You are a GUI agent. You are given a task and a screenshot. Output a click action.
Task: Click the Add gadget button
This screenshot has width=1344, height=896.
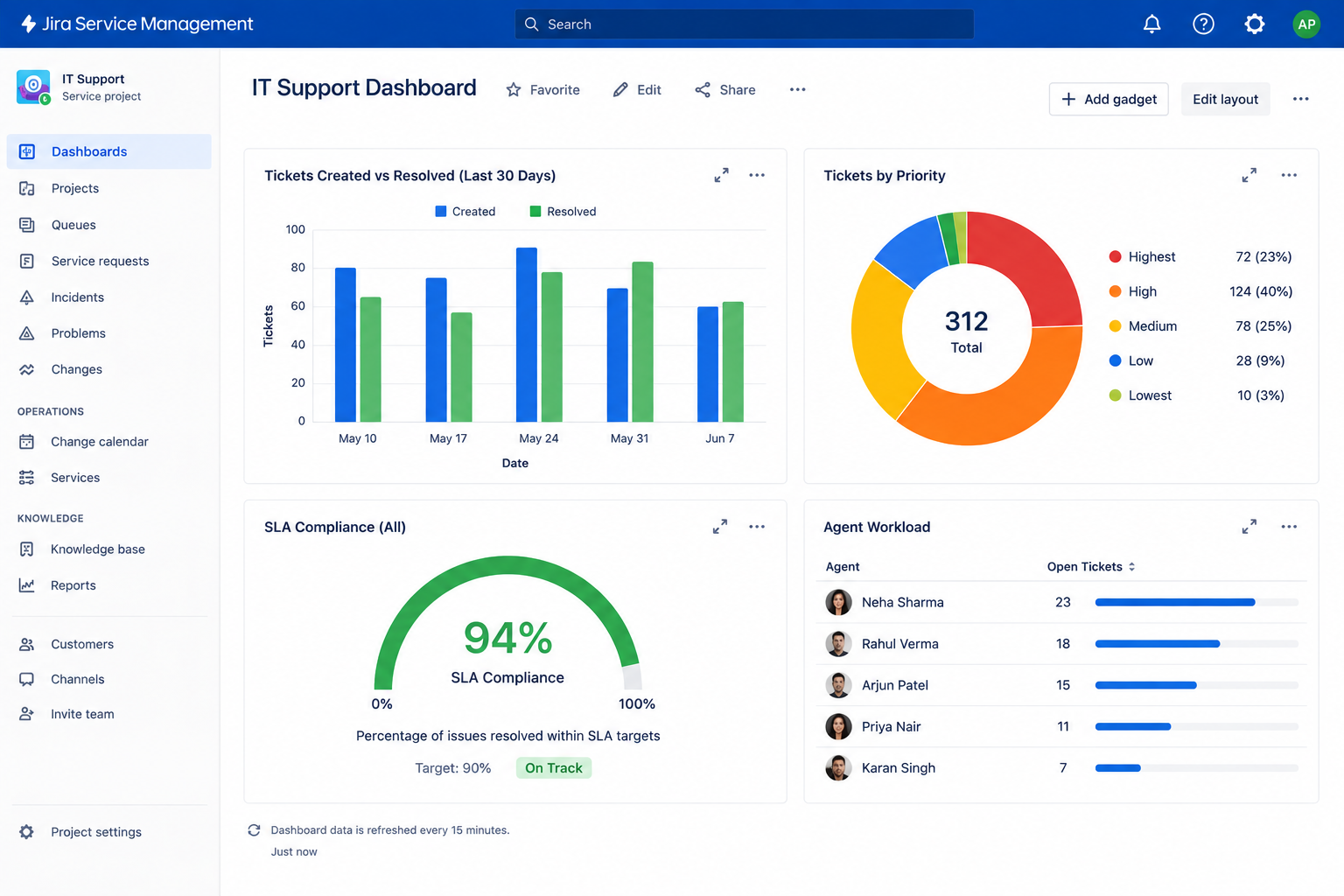coord(1109,99)
